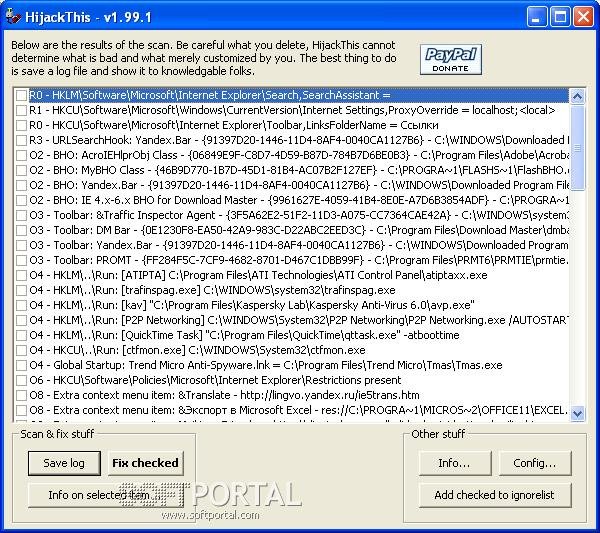Tick the O2 BHO MyBHO Class checkbox

21,170
